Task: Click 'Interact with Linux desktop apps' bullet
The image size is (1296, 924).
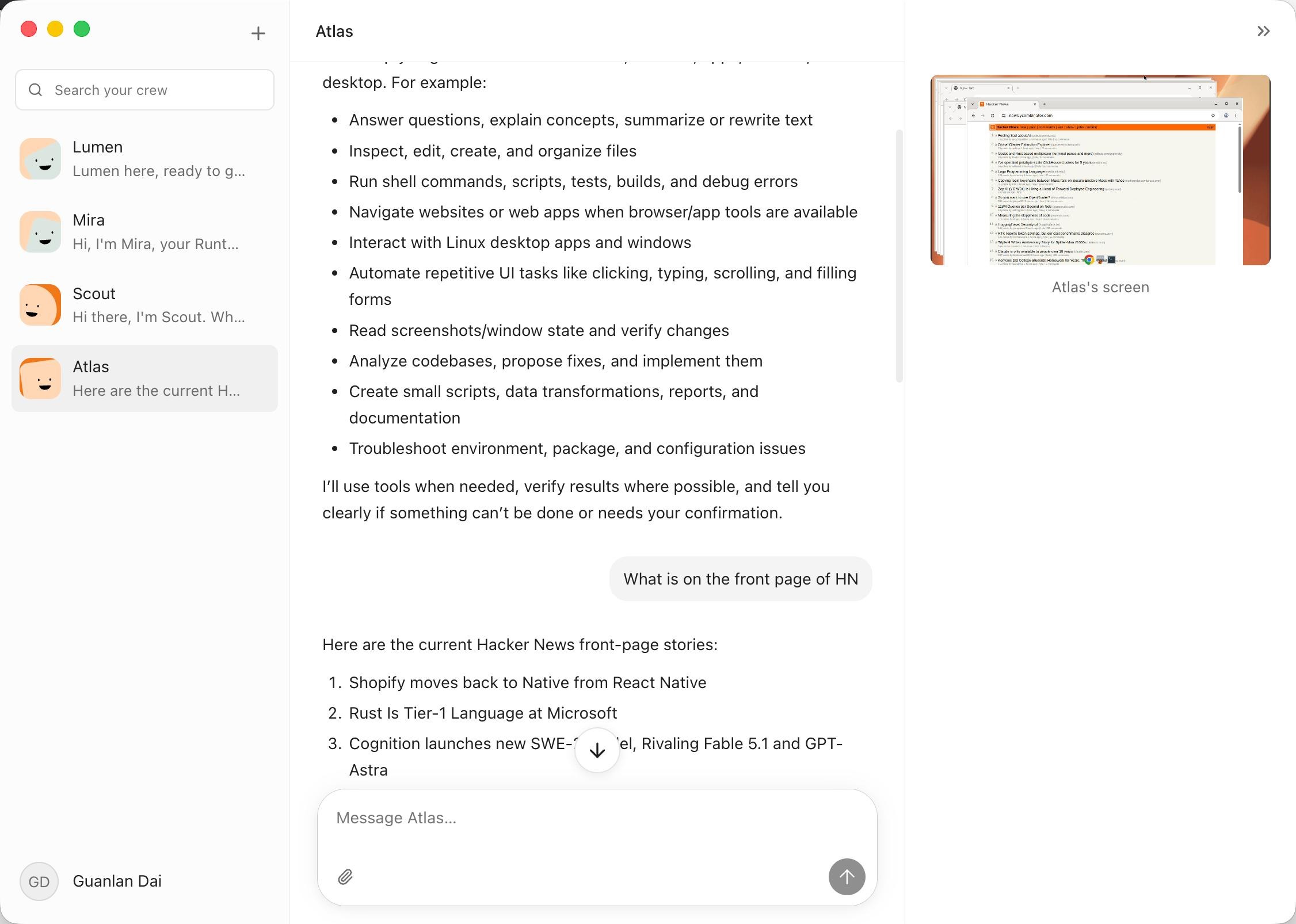Action: click(x=520, y=242)
